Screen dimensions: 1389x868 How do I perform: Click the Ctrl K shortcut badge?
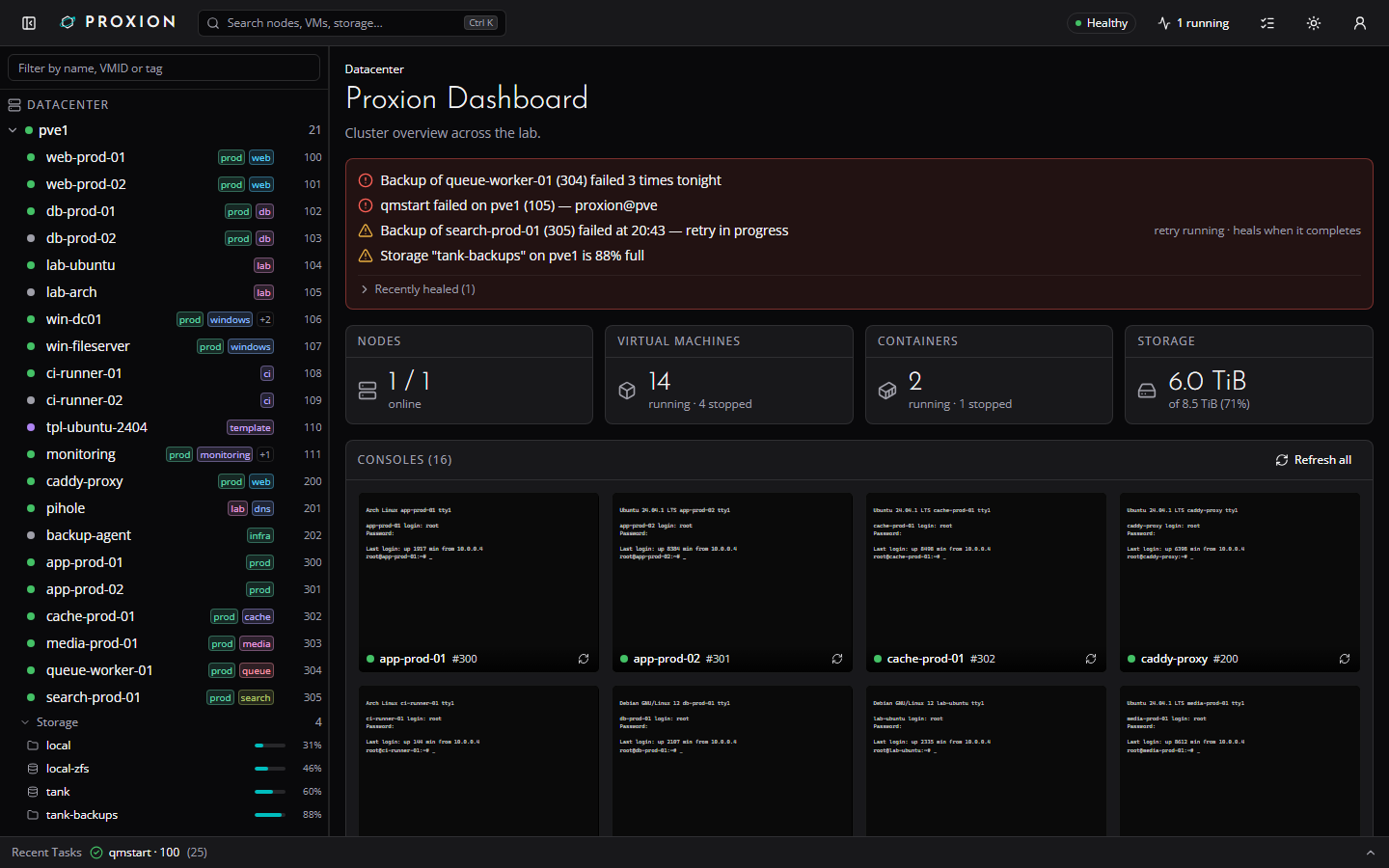(x=481, y=23)
